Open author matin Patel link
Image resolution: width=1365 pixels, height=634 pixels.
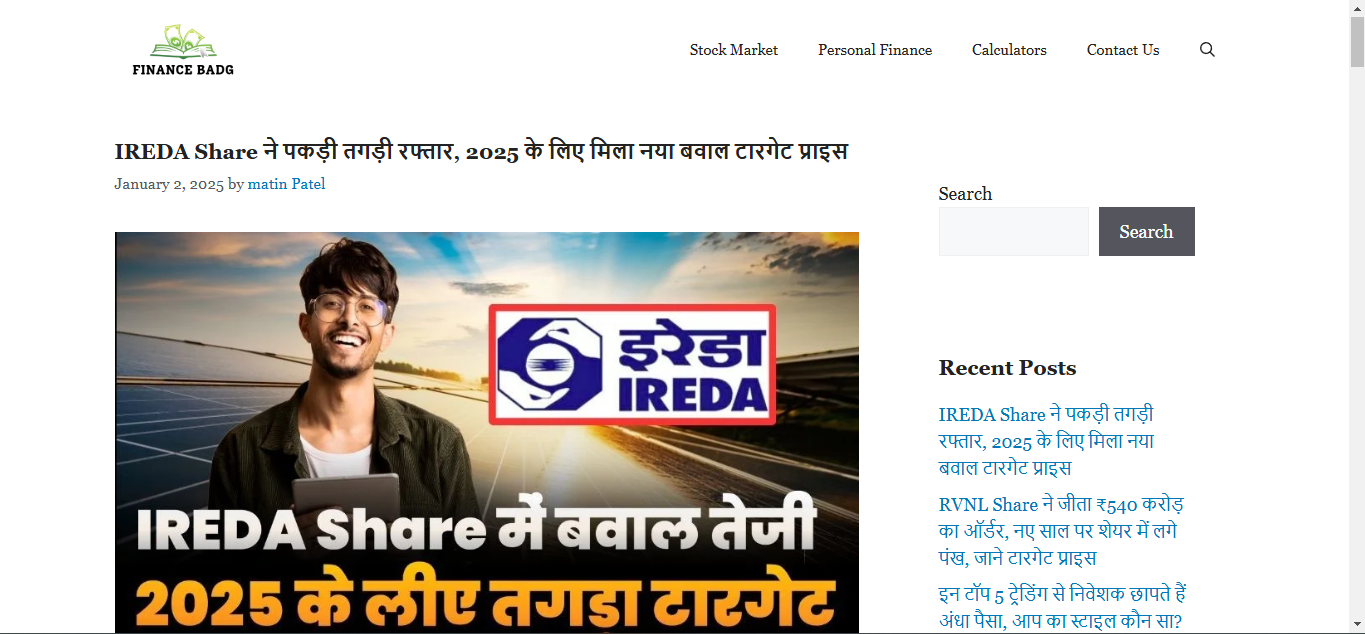(x=286, y=184)
